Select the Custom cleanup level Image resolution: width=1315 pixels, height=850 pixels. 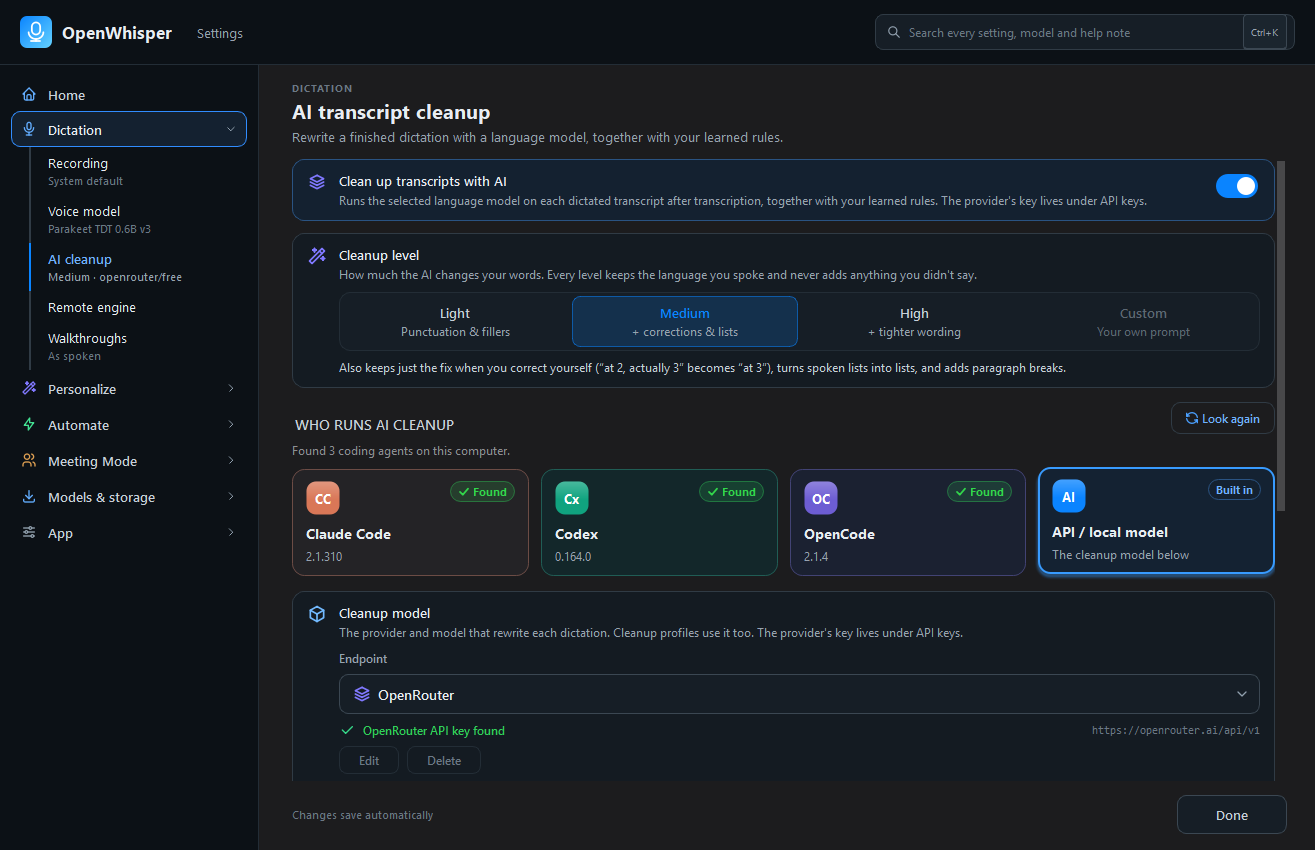(x=1143, y=322)
